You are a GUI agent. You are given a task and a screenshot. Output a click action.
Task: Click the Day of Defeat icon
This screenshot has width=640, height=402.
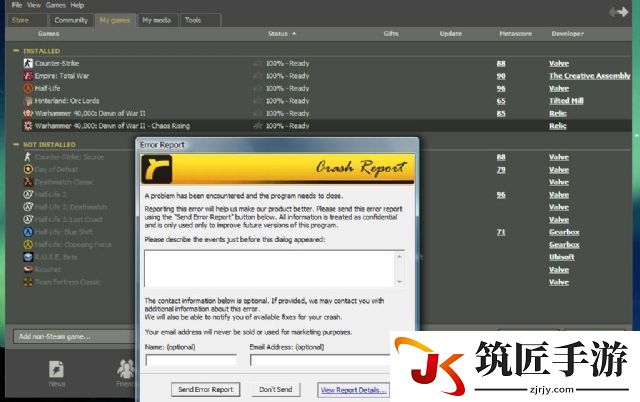click(x=28, y=169)
